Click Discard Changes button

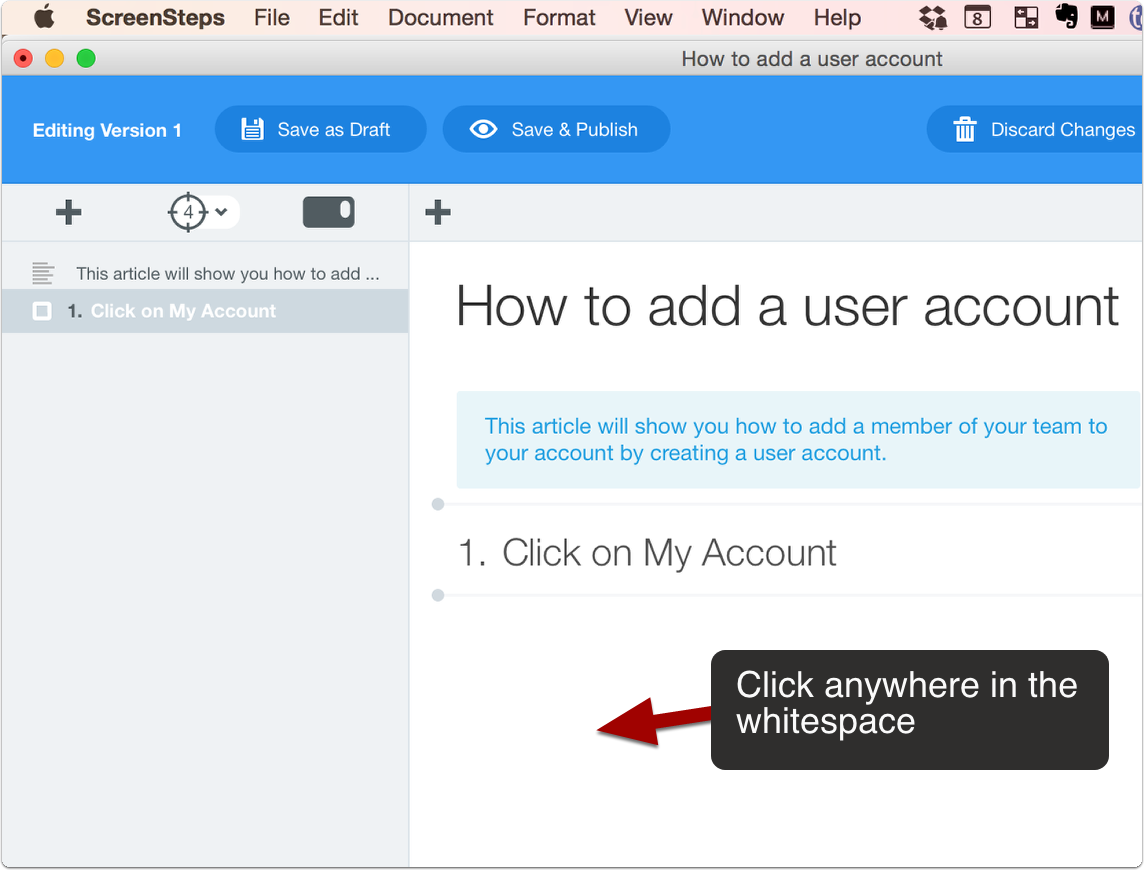coord(1035,129)
